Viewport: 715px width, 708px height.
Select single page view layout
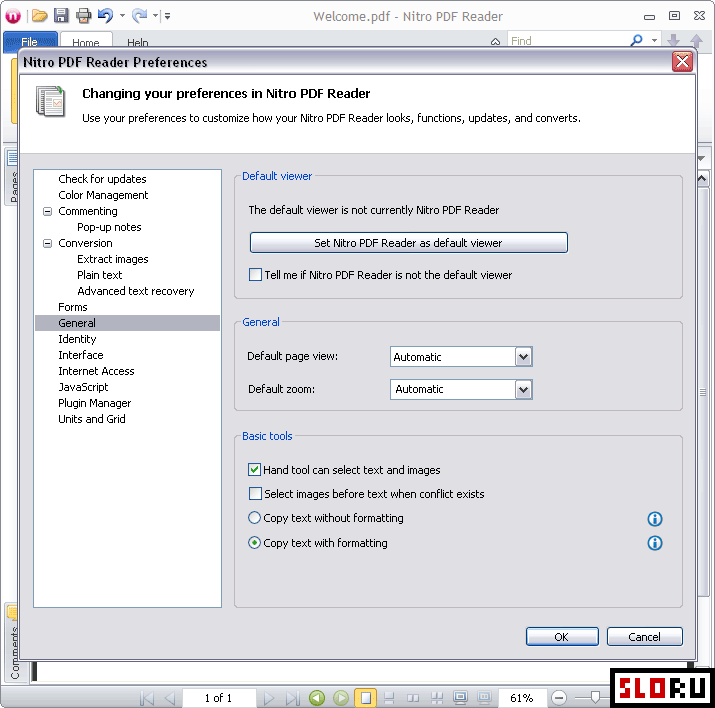pyautogui.click(x=365, y=698)
